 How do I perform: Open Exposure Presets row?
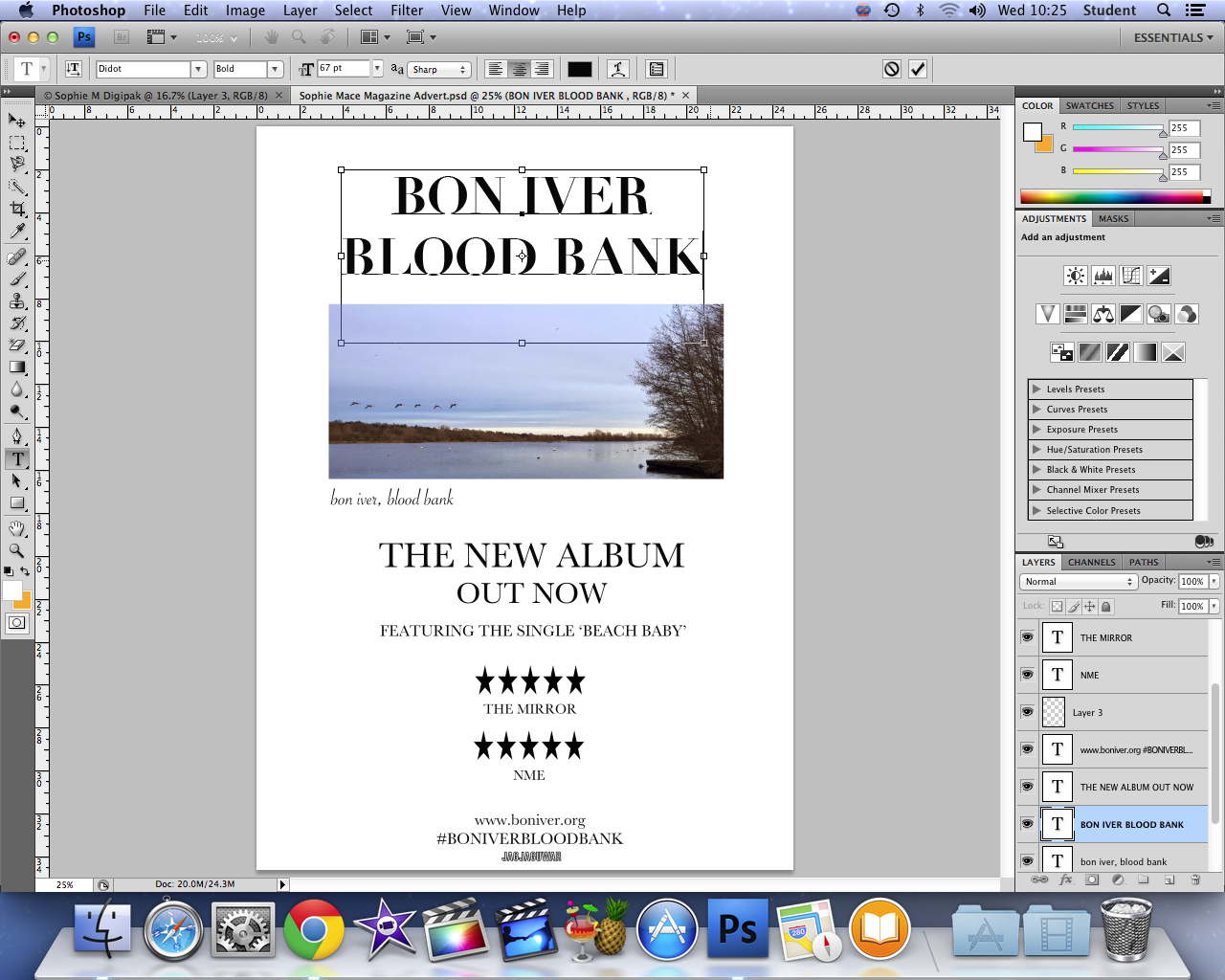pyautogui.click(x=1110, y=430)
